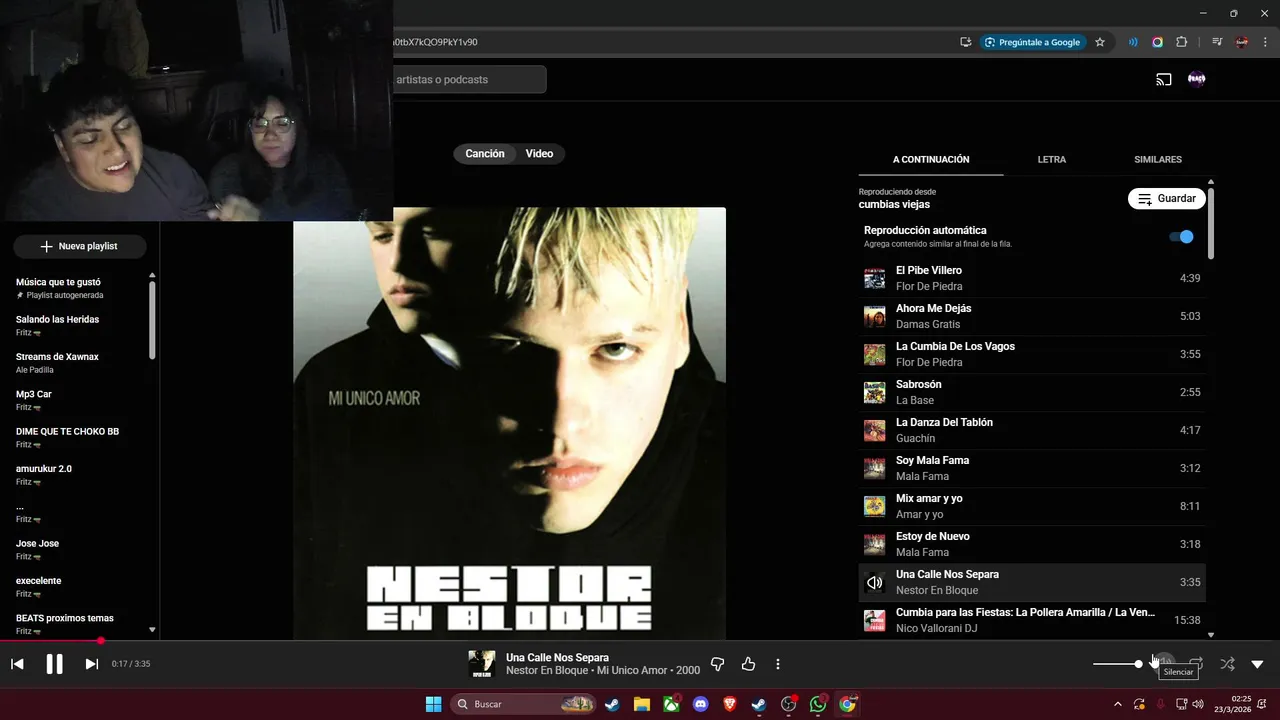Click the artistas o podcasts search box
The width and height of the screenshot is (1280, 720).
pos(468,80)
